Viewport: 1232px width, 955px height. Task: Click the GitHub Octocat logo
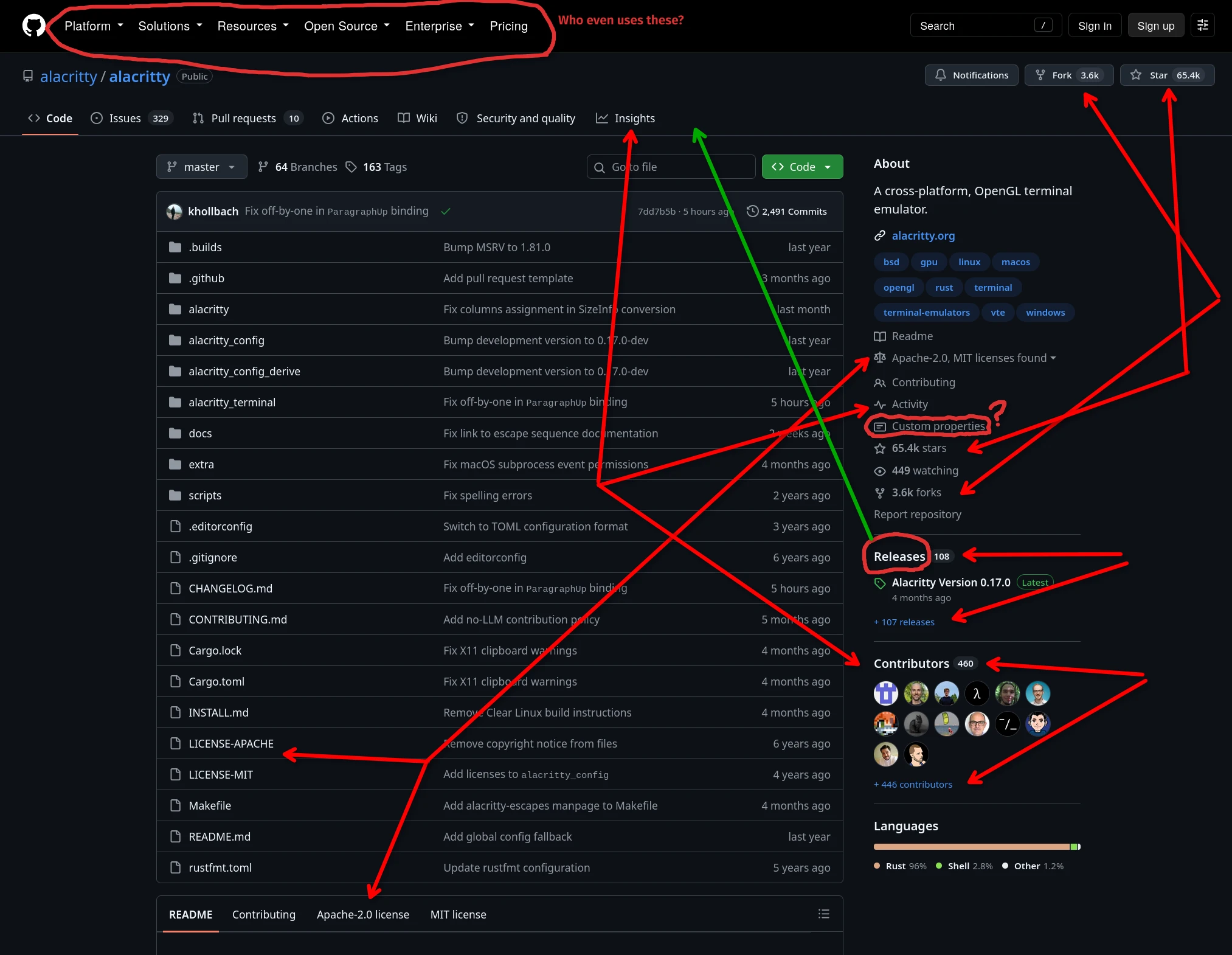point(33,26)
